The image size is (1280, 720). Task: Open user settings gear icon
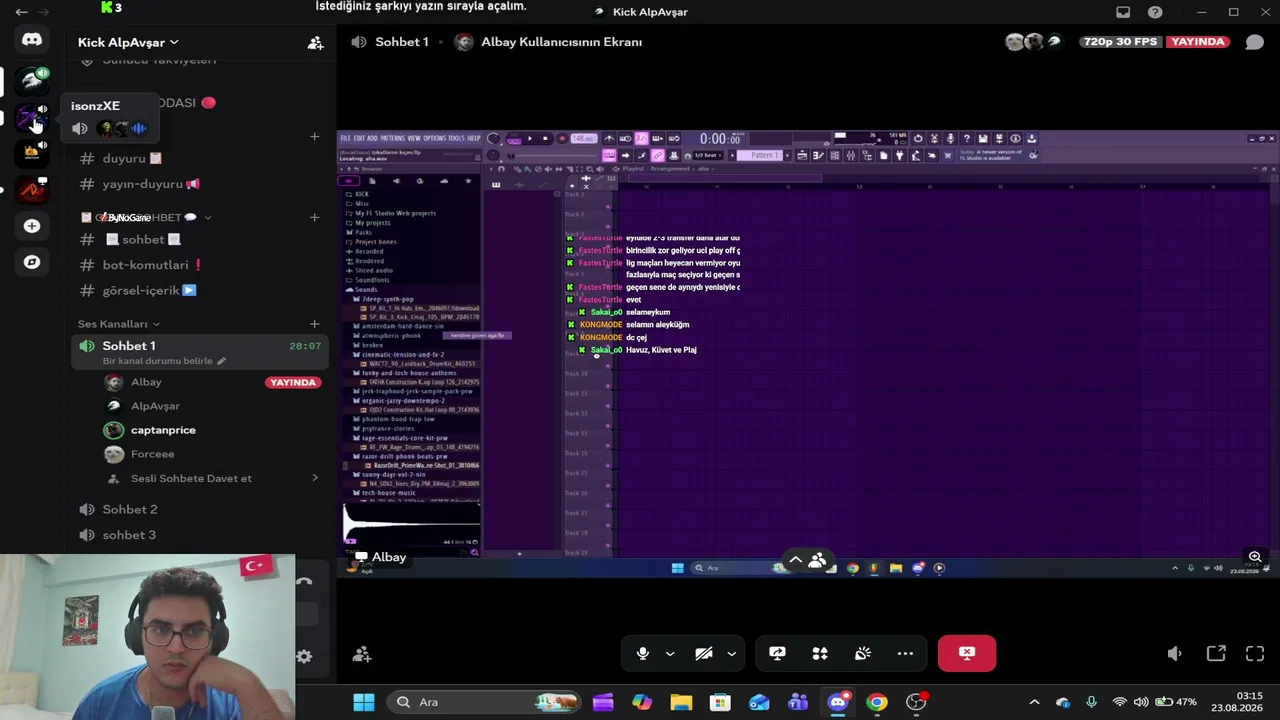click(x=304, y=656)
